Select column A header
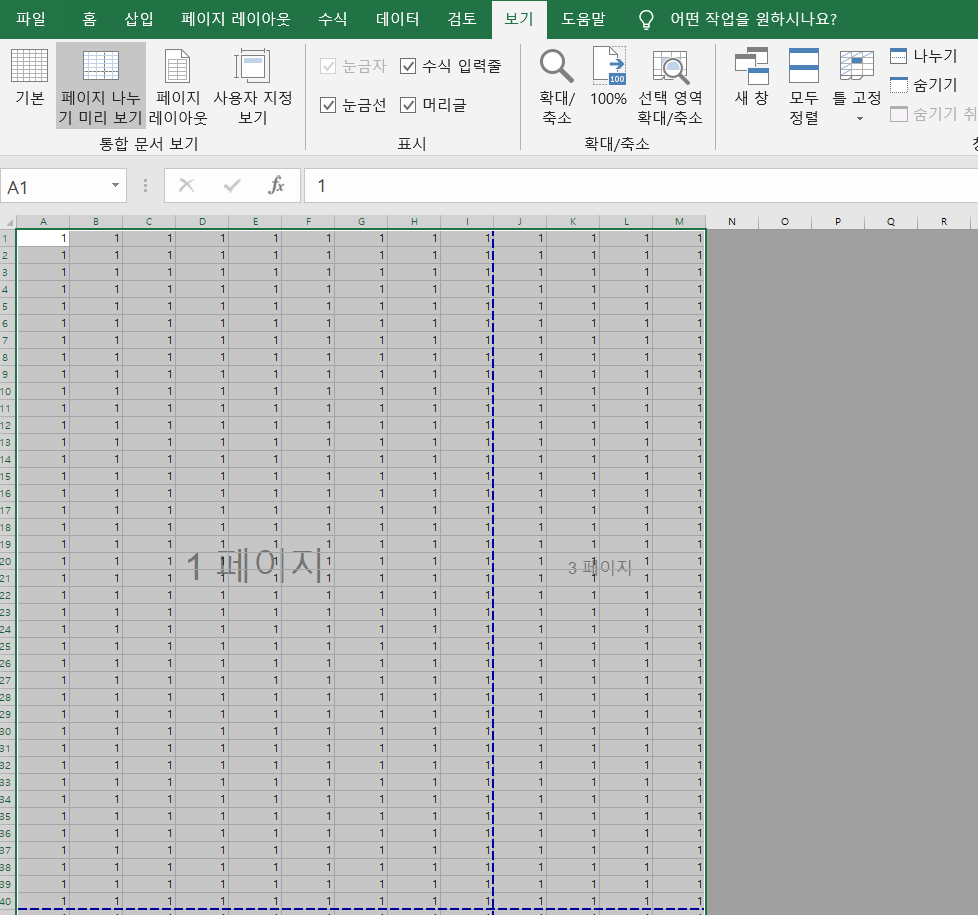Viewport: 978px width, 915px height. tap(43, 221)
